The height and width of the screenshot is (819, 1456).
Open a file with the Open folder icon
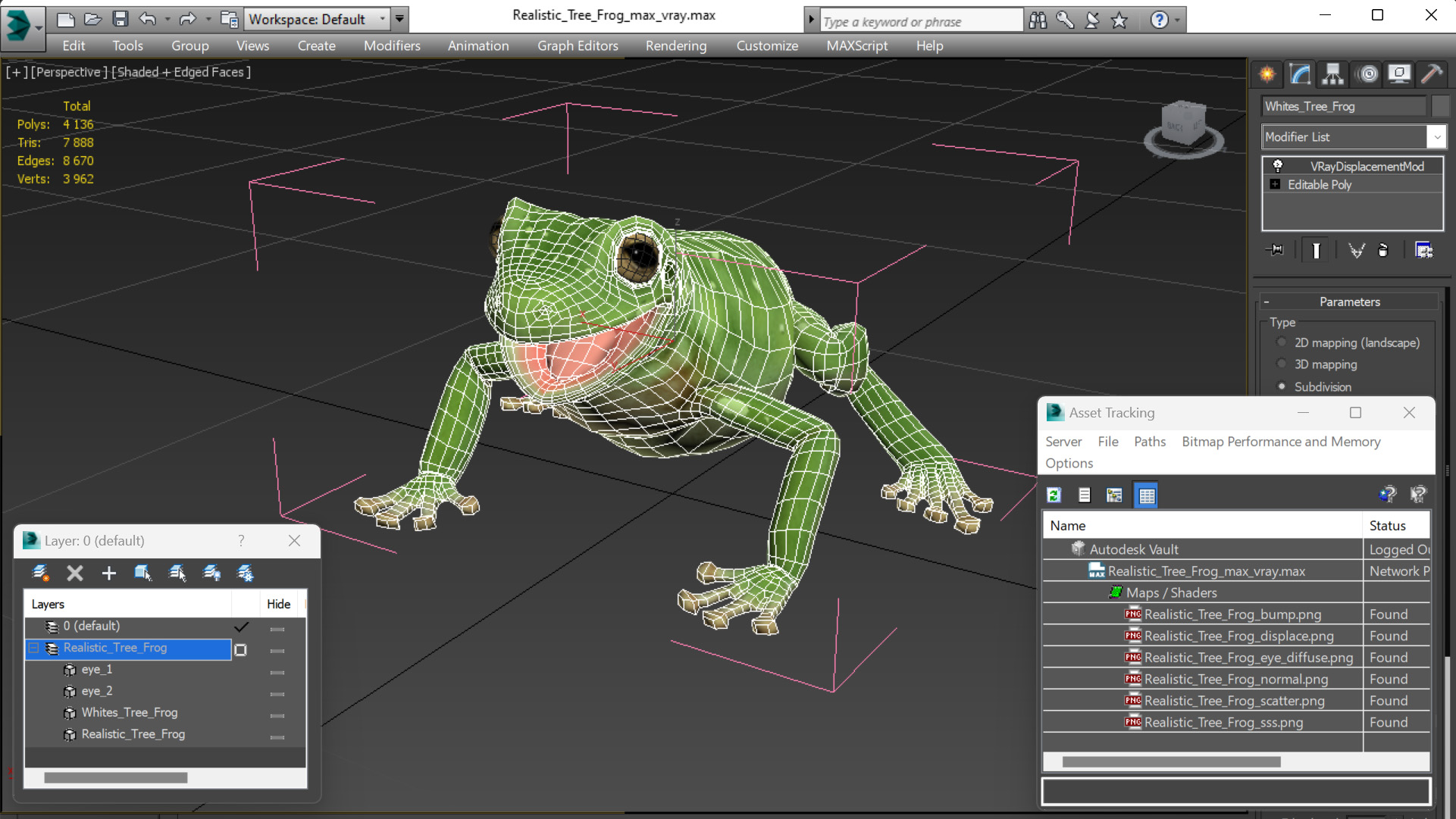[x=92, y=19]
